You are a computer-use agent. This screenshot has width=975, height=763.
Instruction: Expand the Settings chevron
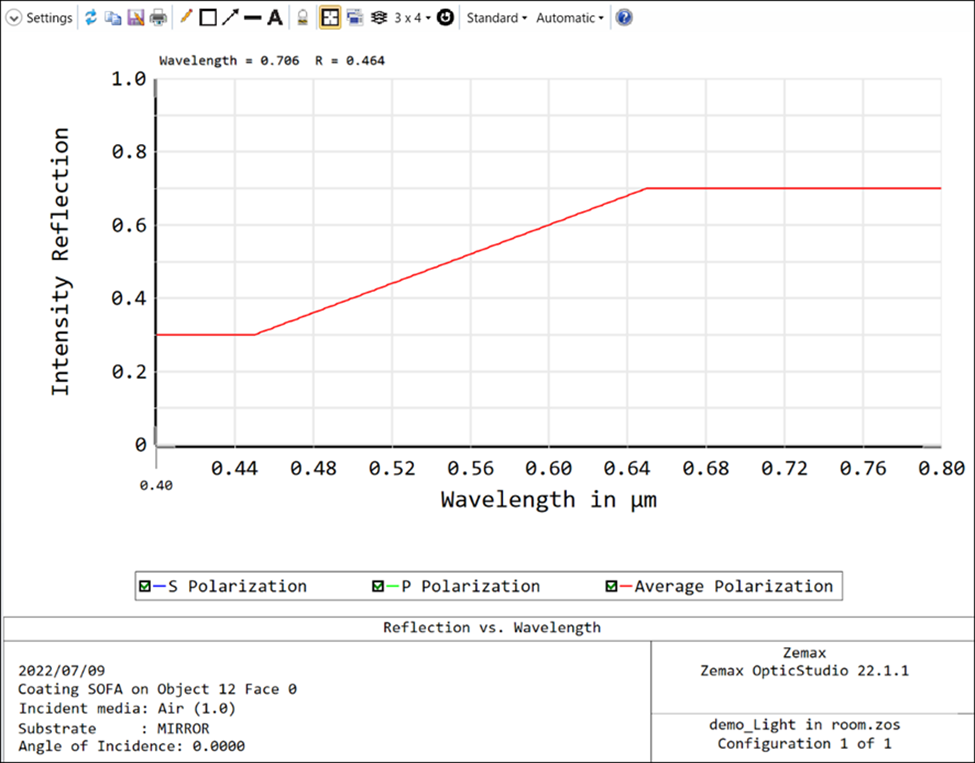click(x=14, y=17)
